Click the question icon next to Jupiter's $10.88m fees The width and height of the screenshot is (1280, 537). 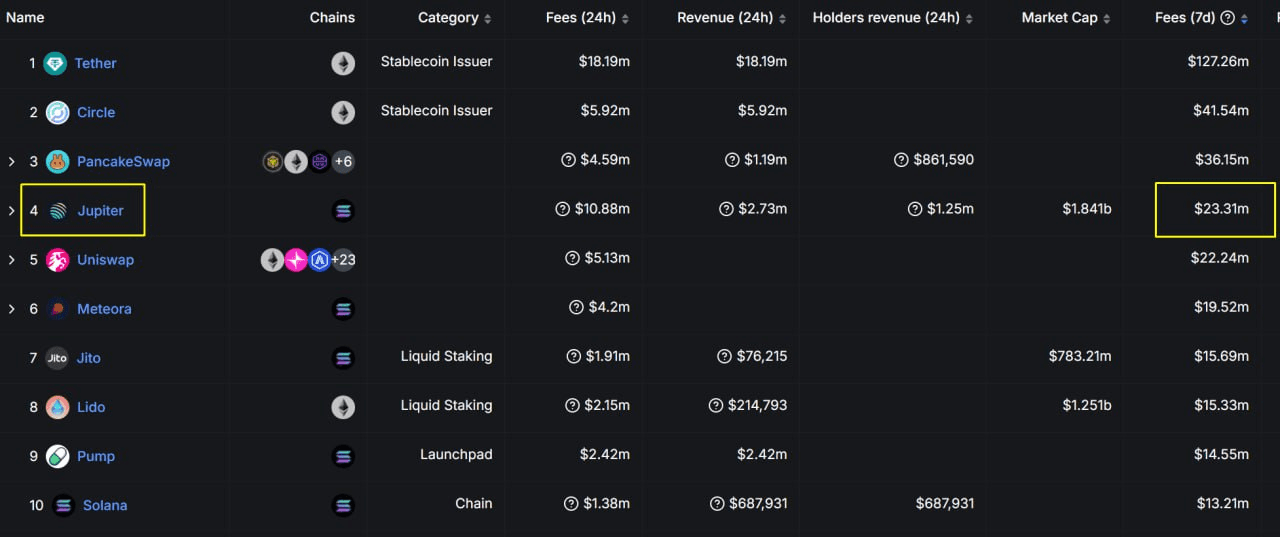click(563, 210)
